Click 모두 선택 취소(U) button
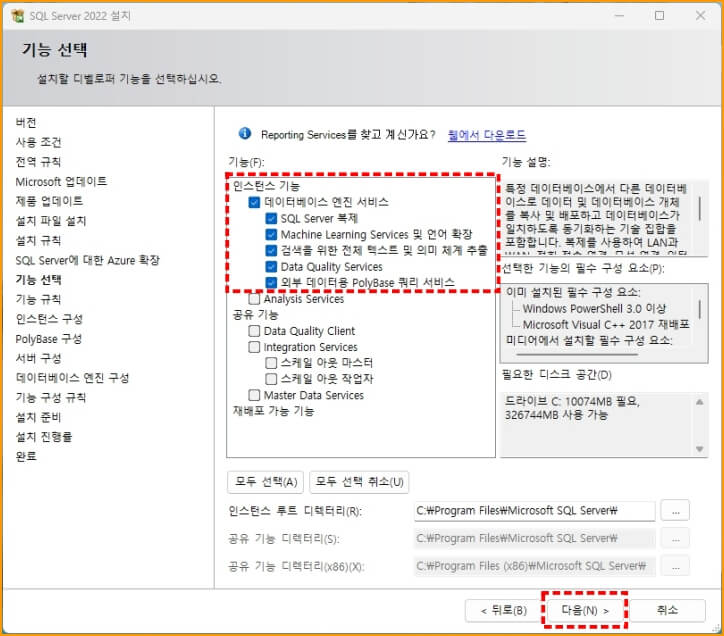This screenshot has width=724, height=636. coord(359,482)
